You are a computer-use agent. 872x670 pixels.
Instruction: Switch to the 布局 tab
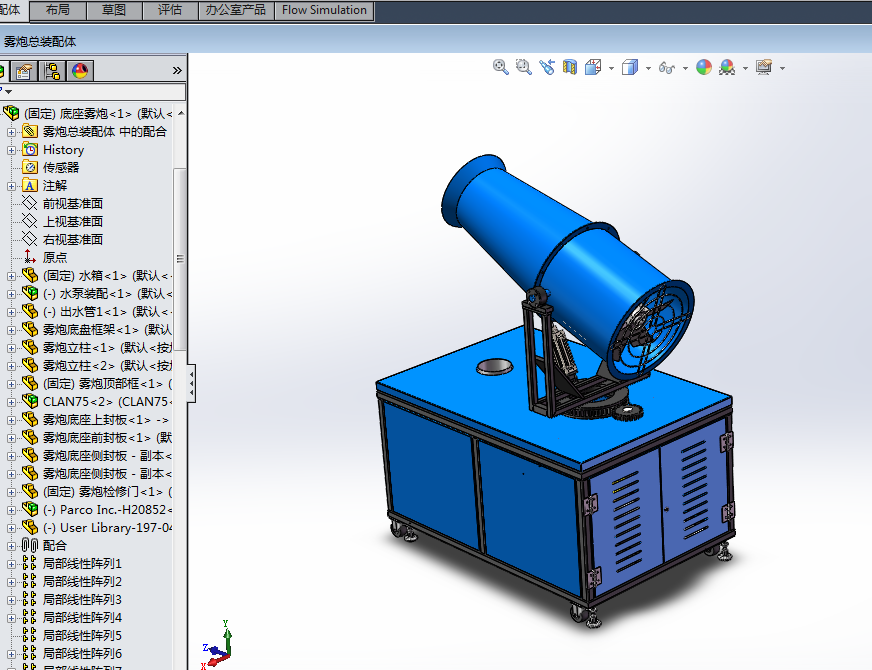tap(58, 10)
